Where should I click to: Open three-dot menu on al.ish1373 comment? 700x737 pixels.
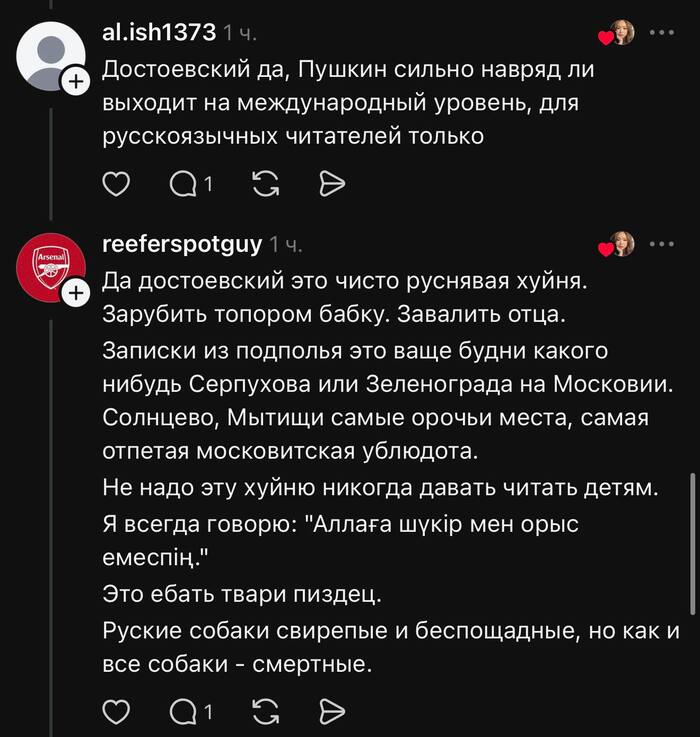[x=662, y=33]
